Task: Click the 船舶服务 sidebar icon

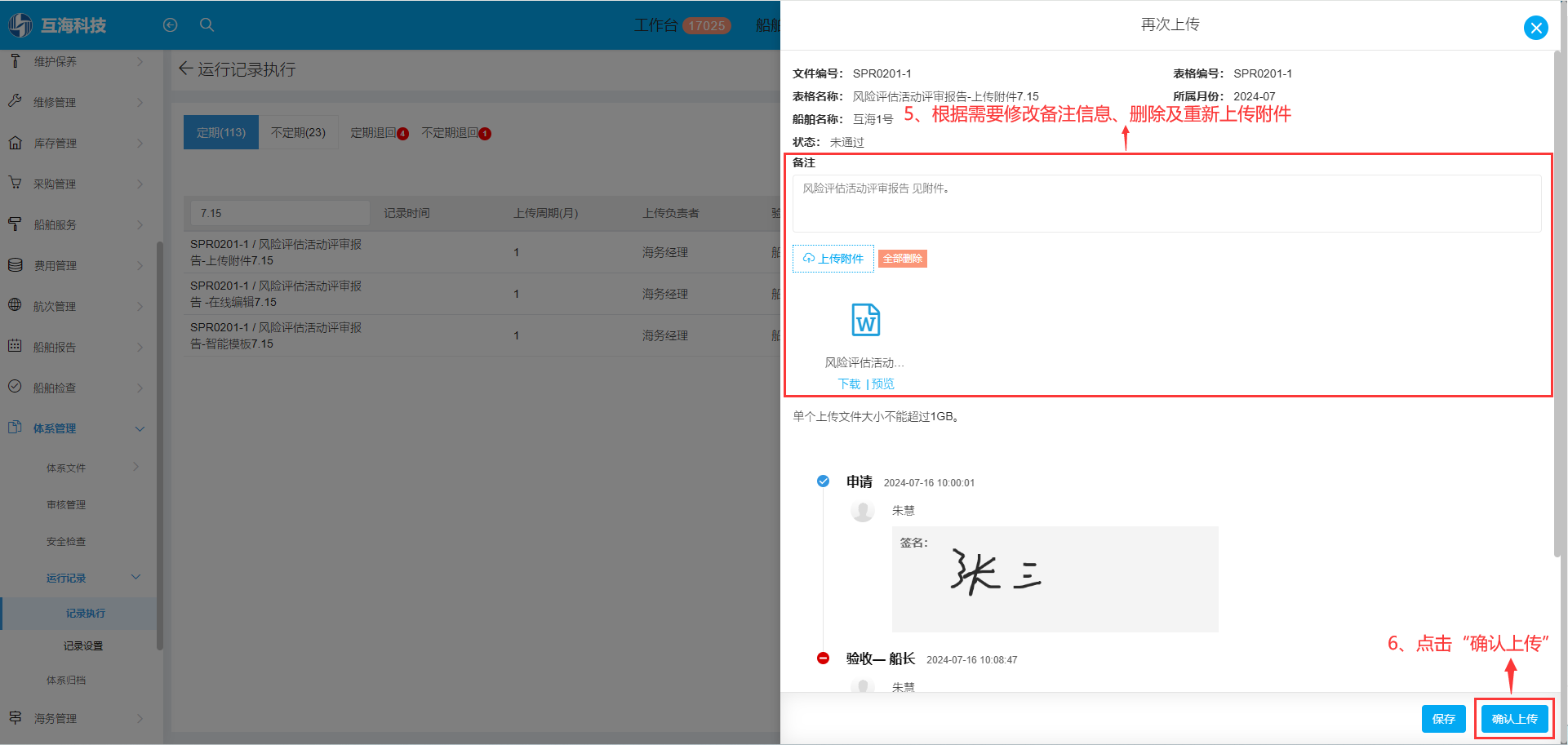Action: click(15, 224)
